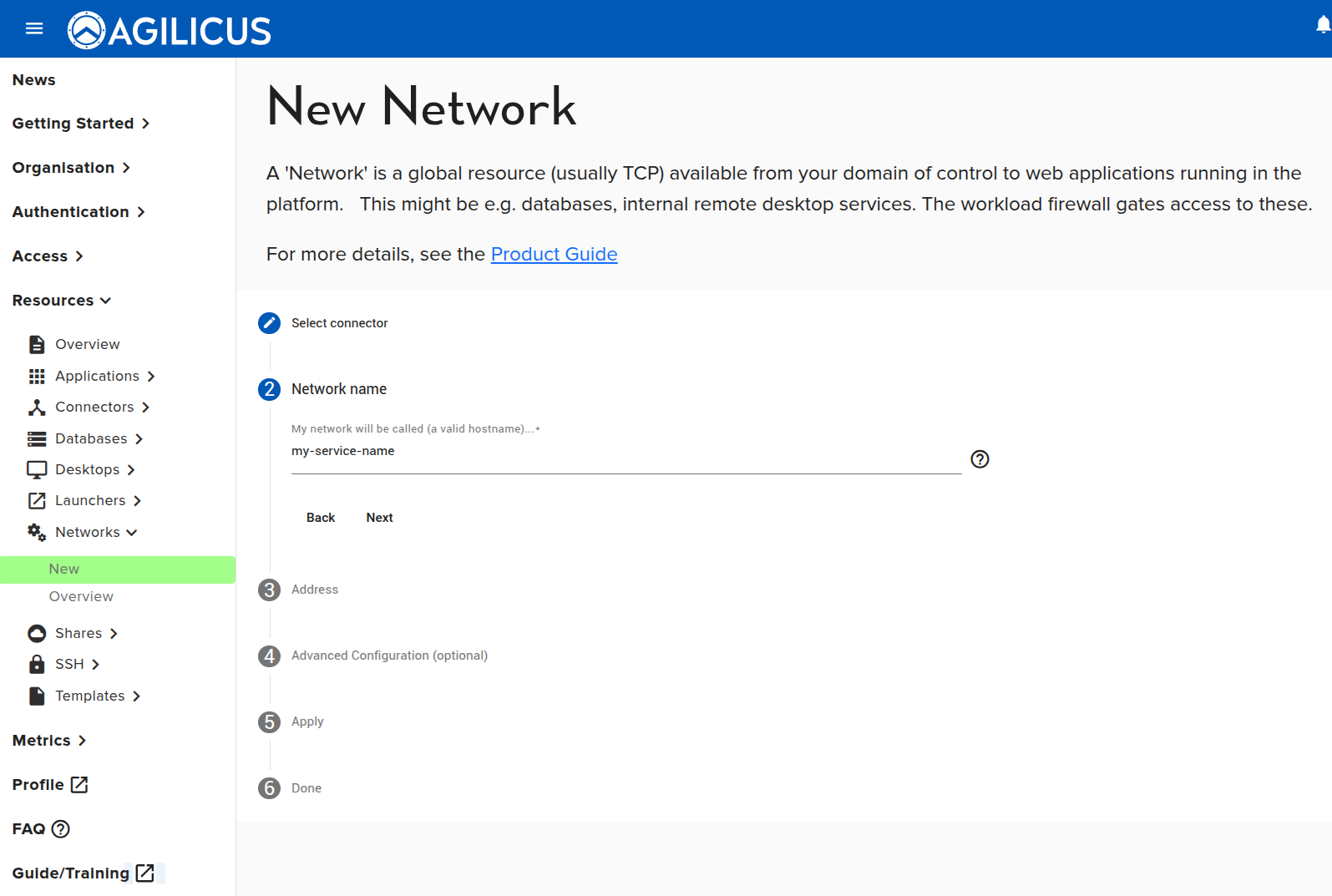
Task: Expand the Applications submenu chevron
Action: click(151, 377)
